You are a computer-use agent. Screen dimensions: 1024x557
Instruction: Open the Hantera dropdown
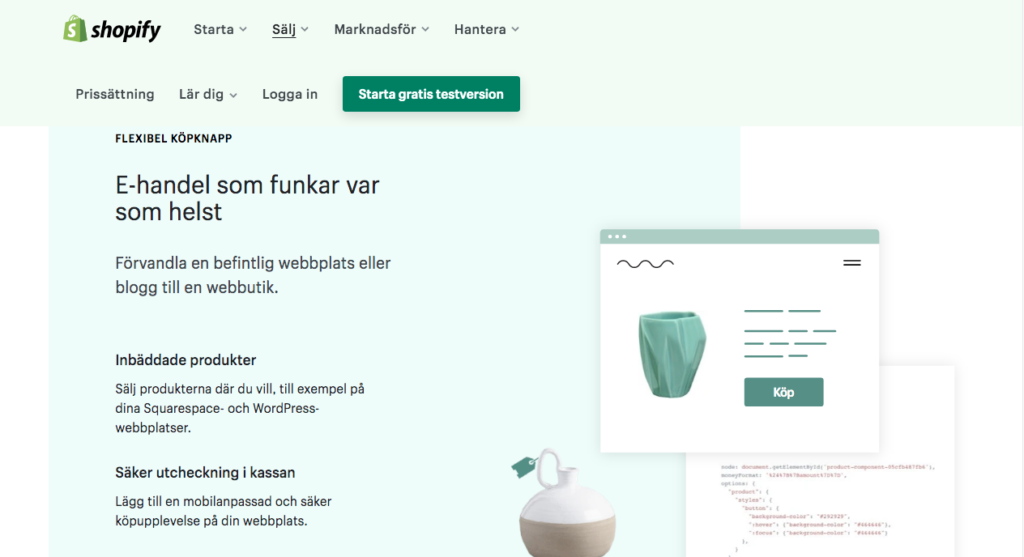(487, 29)
